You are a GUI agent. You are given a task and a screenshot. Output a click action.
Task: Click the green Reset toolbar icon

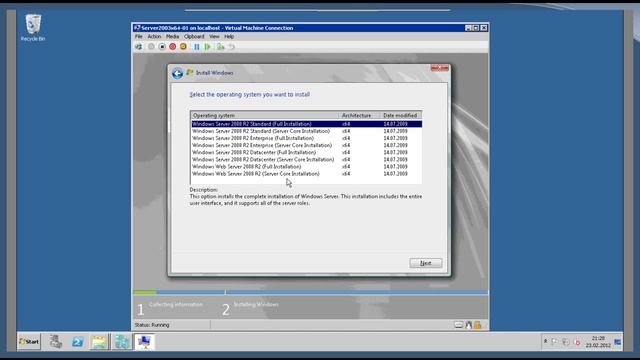207,47
